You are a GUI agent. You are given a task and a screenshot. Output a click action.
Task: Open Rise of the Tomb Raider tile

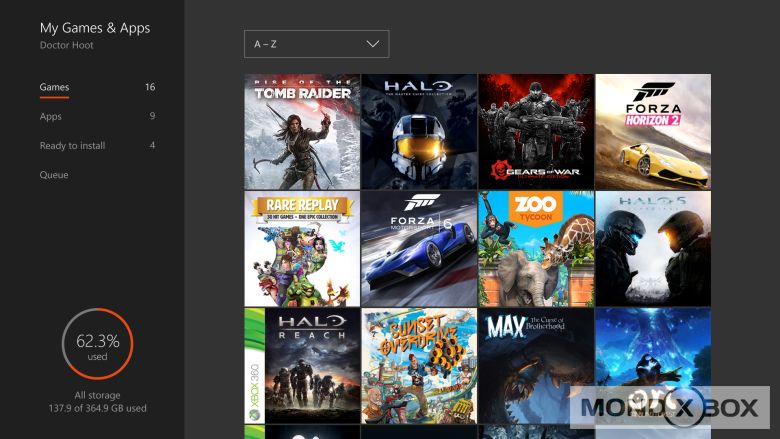click(x=301, y=132)
